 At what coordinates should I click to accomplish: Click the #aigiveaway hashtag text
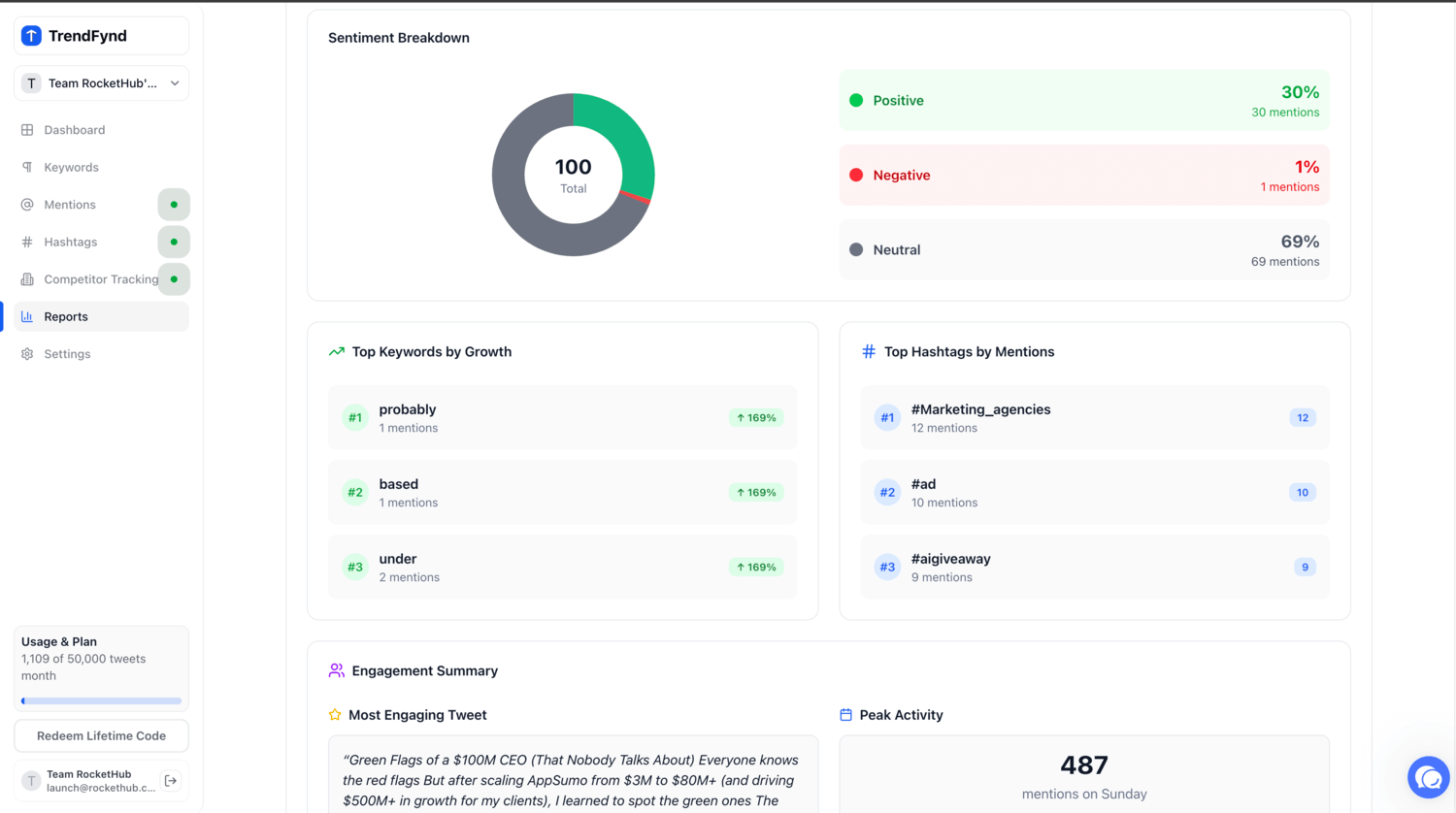(951, 559)
